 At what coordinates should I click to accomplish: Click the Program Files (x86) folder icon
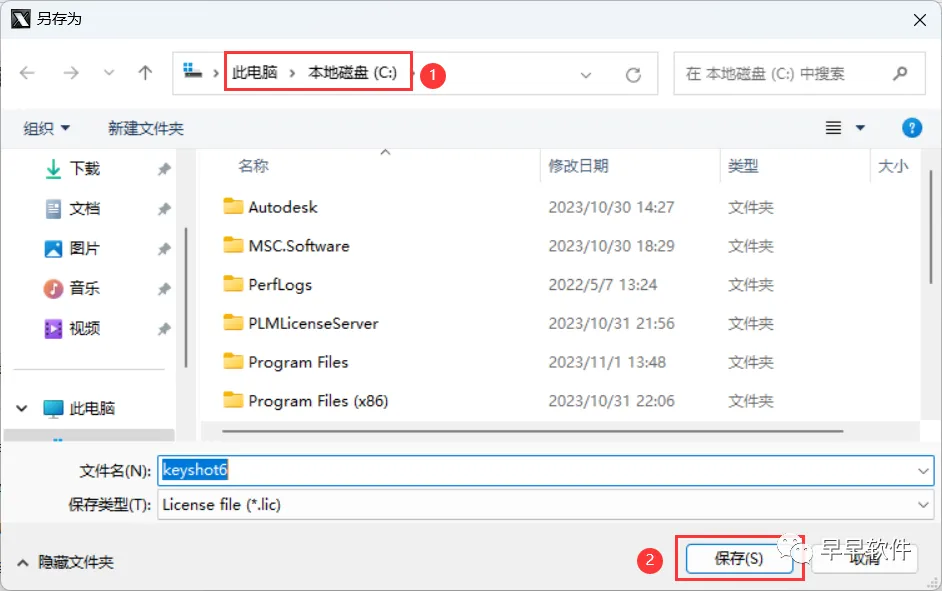pos(233,399)
